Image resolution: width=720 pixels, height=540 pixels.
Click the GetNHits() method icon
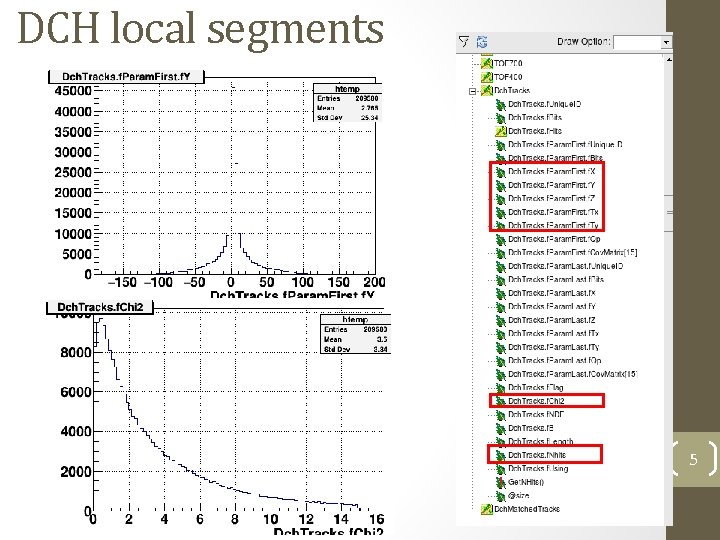click(501, 483)
